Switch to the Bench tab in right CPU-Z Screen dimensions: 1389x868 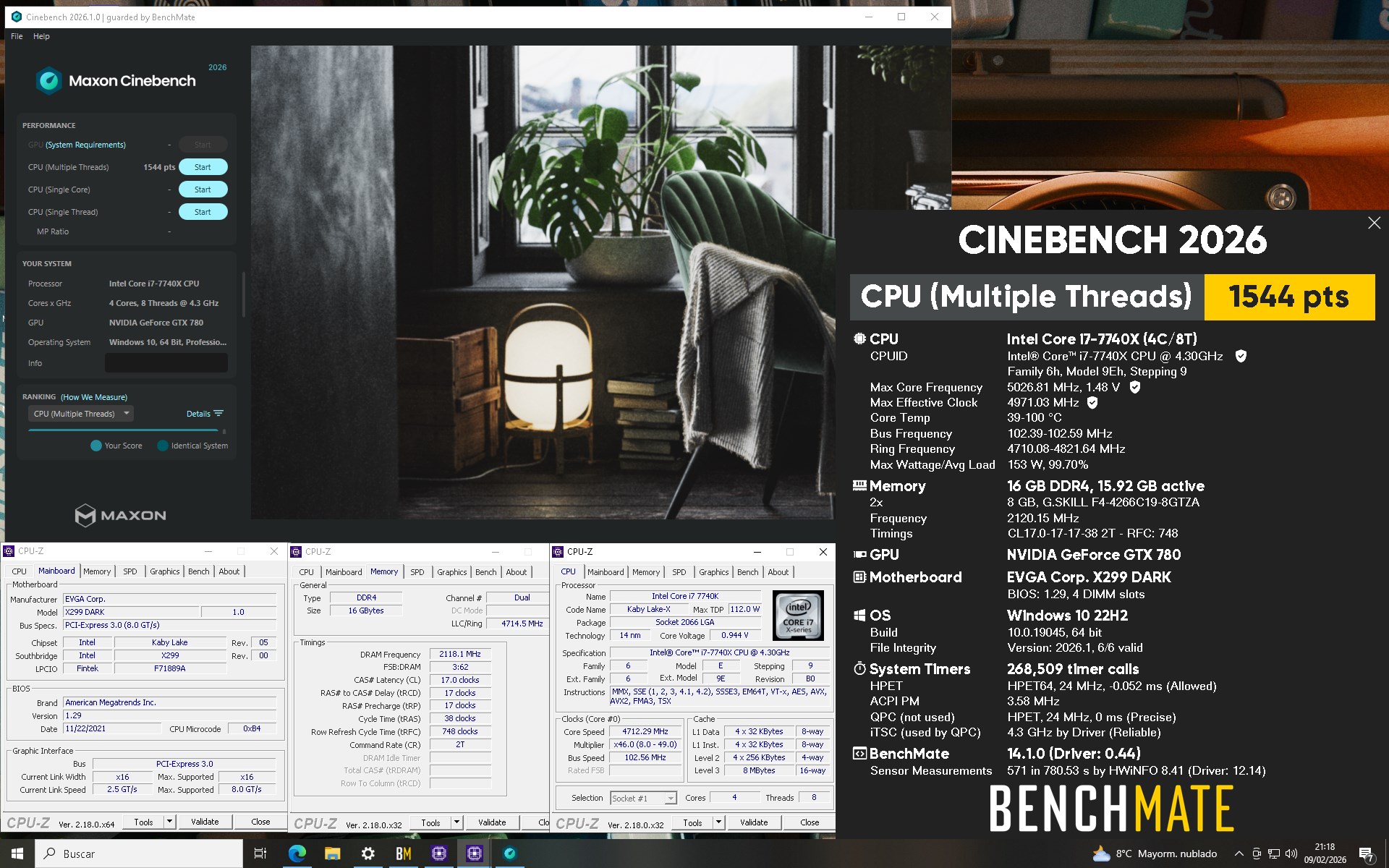click(747, 572)
